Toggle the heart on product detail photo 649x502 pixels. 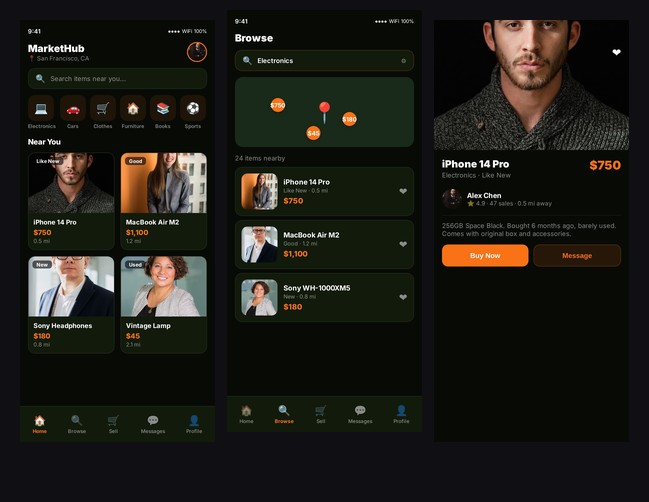616,53
